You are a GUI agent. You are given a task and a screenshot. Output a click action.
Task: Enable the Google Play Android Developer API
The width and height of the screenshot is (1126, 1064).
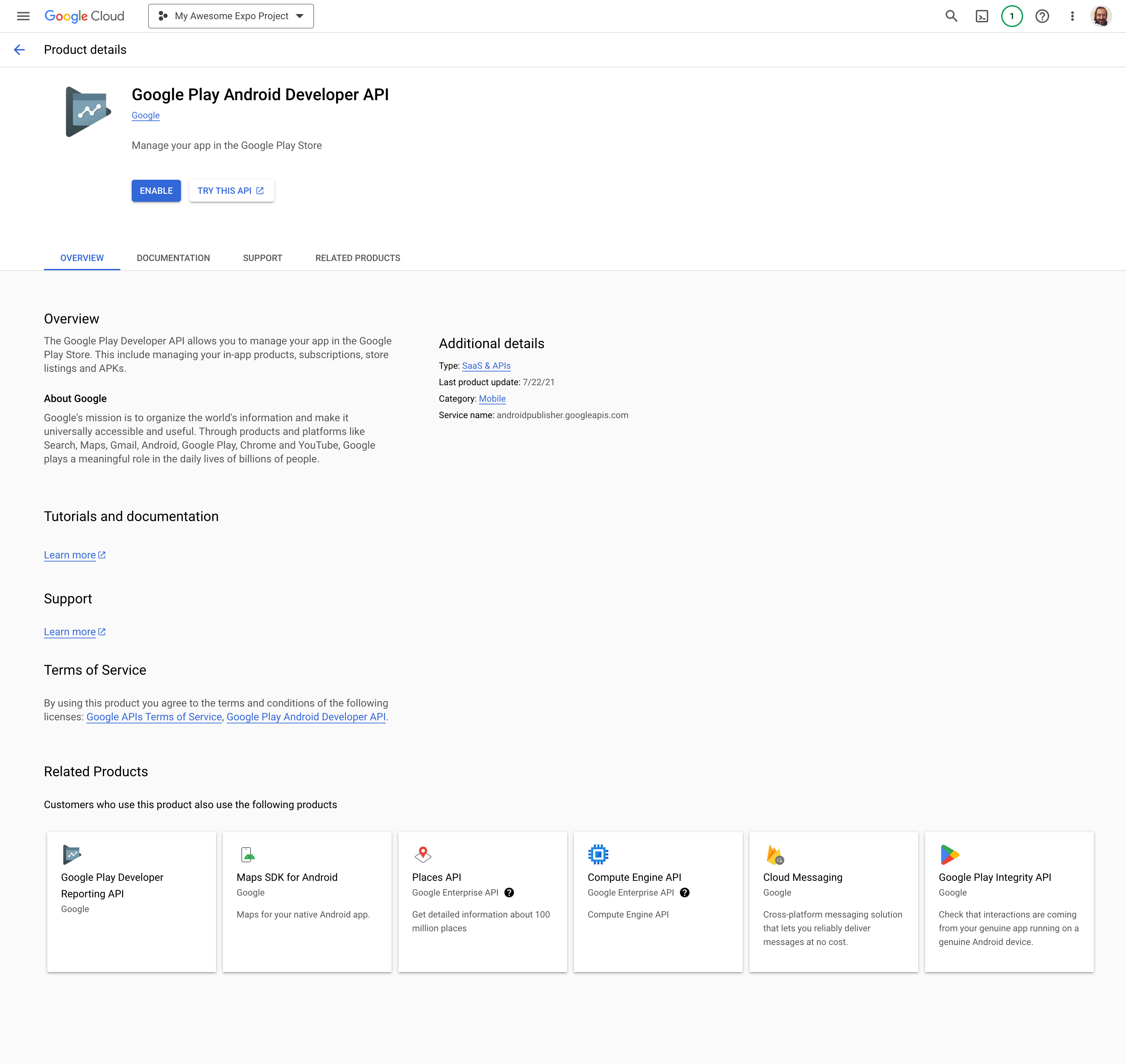156,191
